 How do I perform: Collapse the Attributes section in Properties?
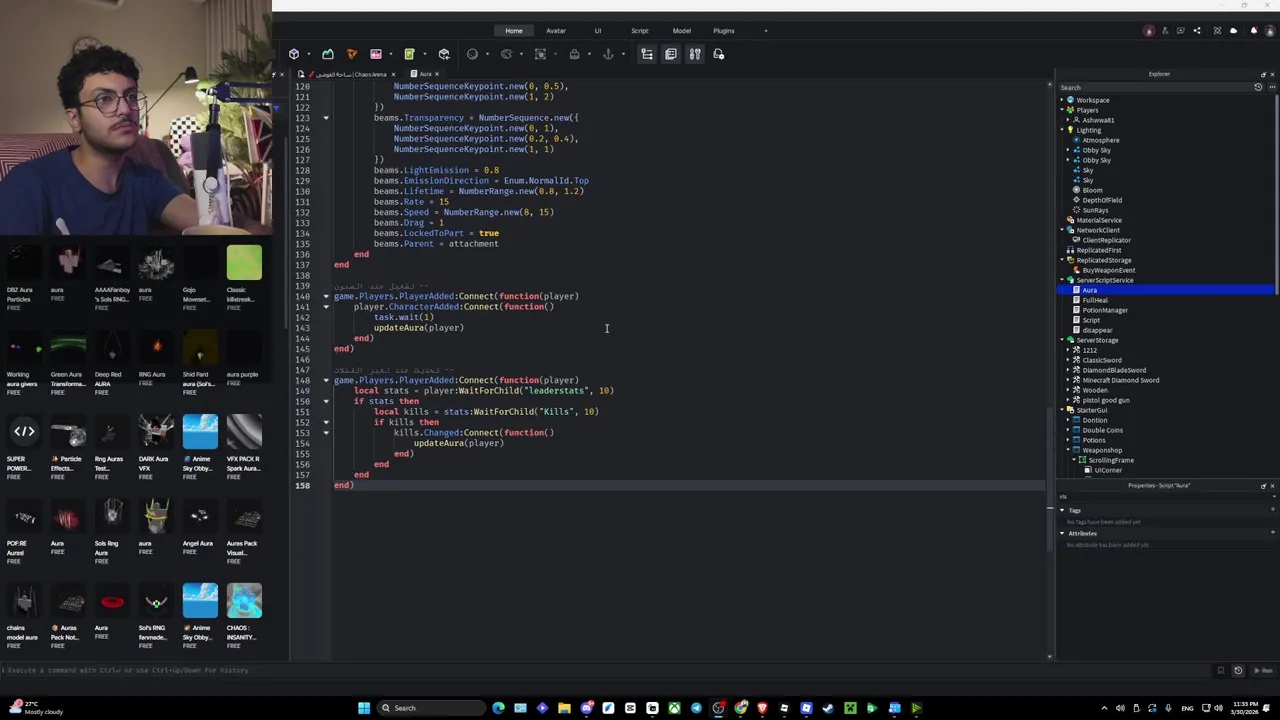pos(1062,533)
